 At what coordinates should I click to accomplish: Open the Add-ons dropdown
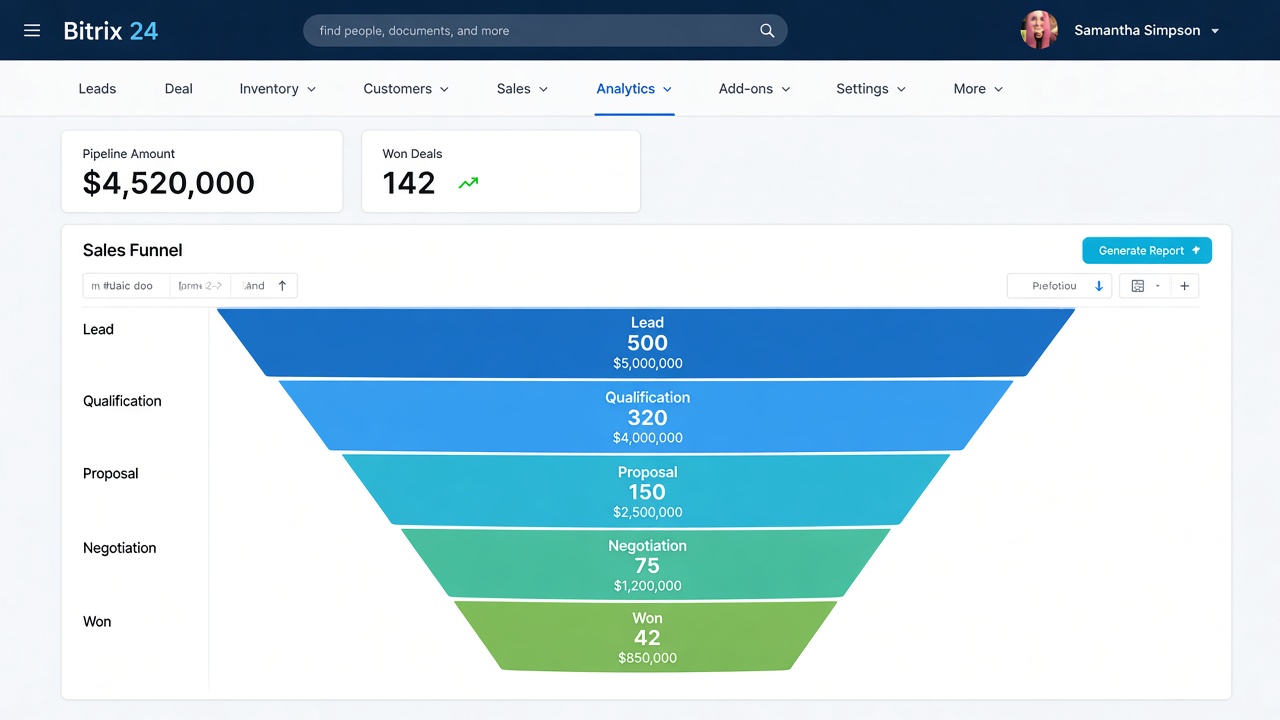tap(785, 89)
